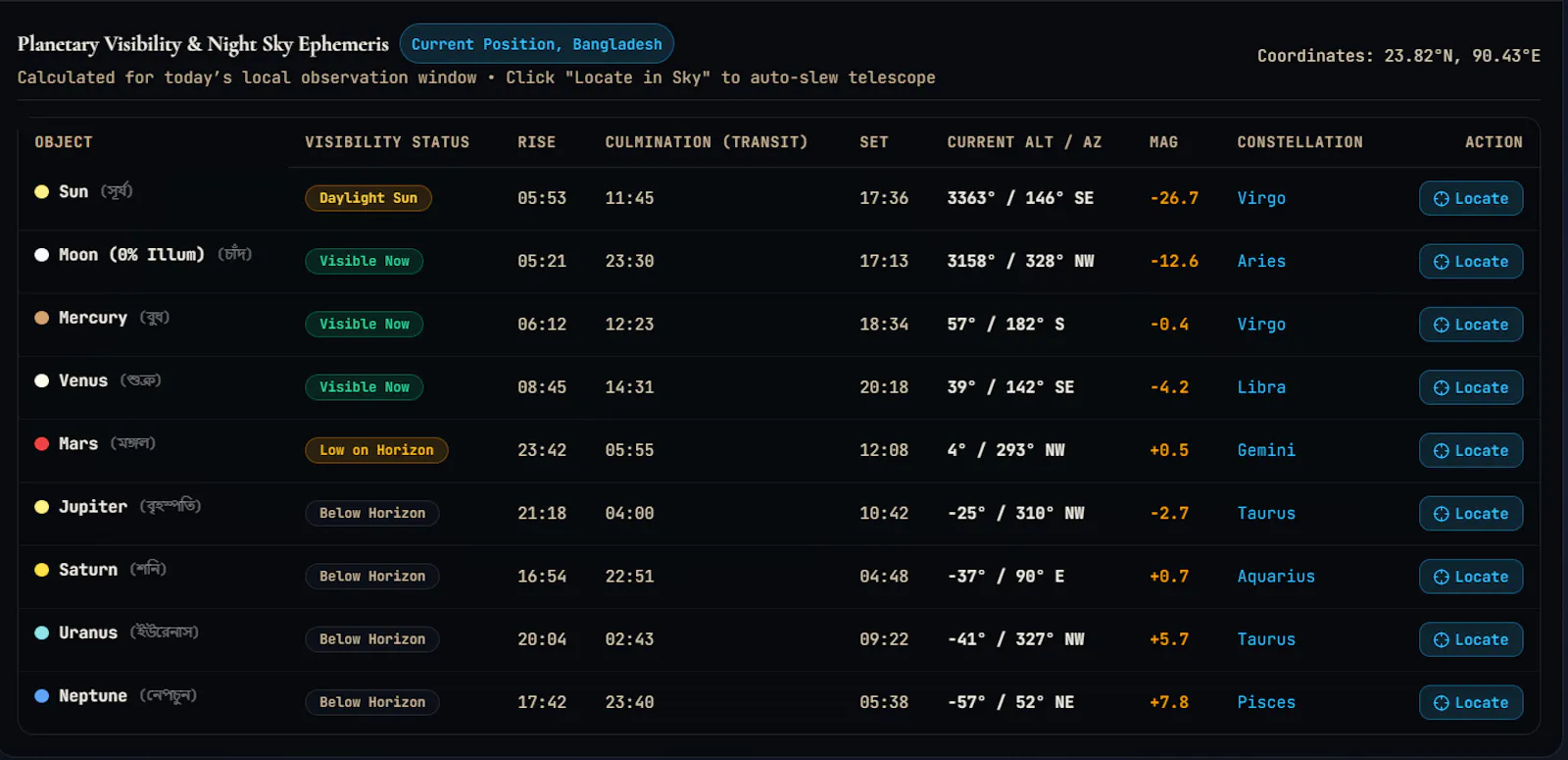The width and height of the screenshot is (1568, 760).
Task: Click the RISE column header
Action: (x=537, y=142)
